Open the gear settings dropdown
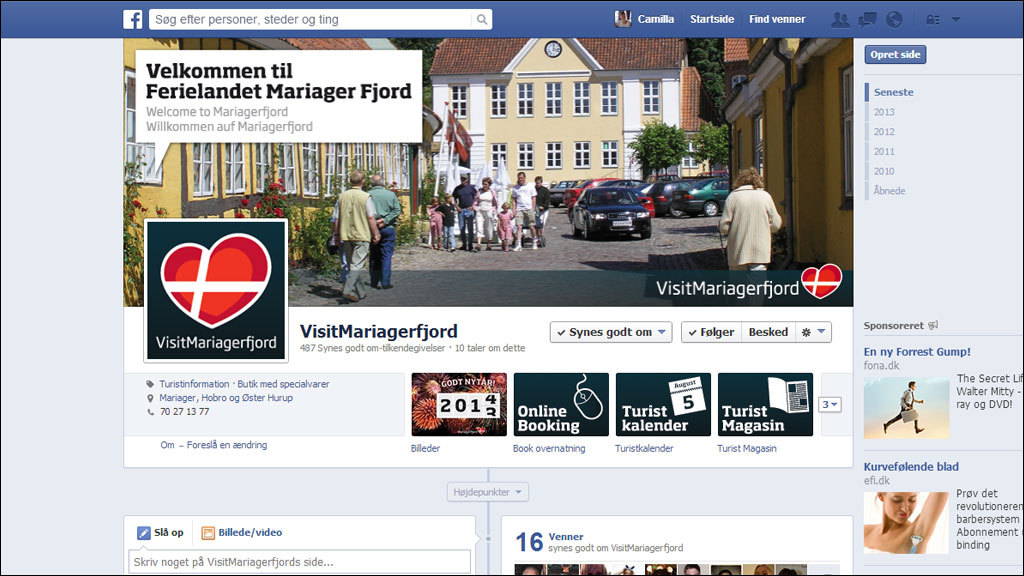Viewport: 1024px width, 576px height. tap(814, 332)
